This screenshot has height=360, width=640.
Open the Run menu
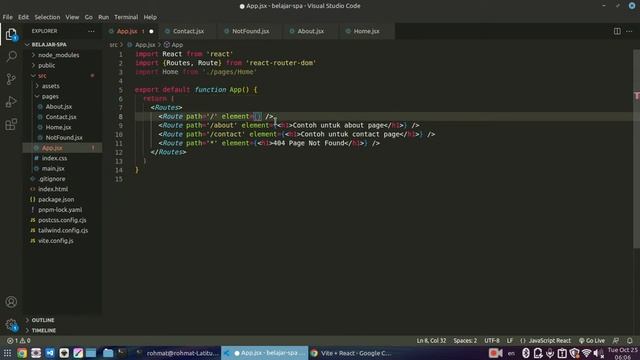tap(103, 17)
